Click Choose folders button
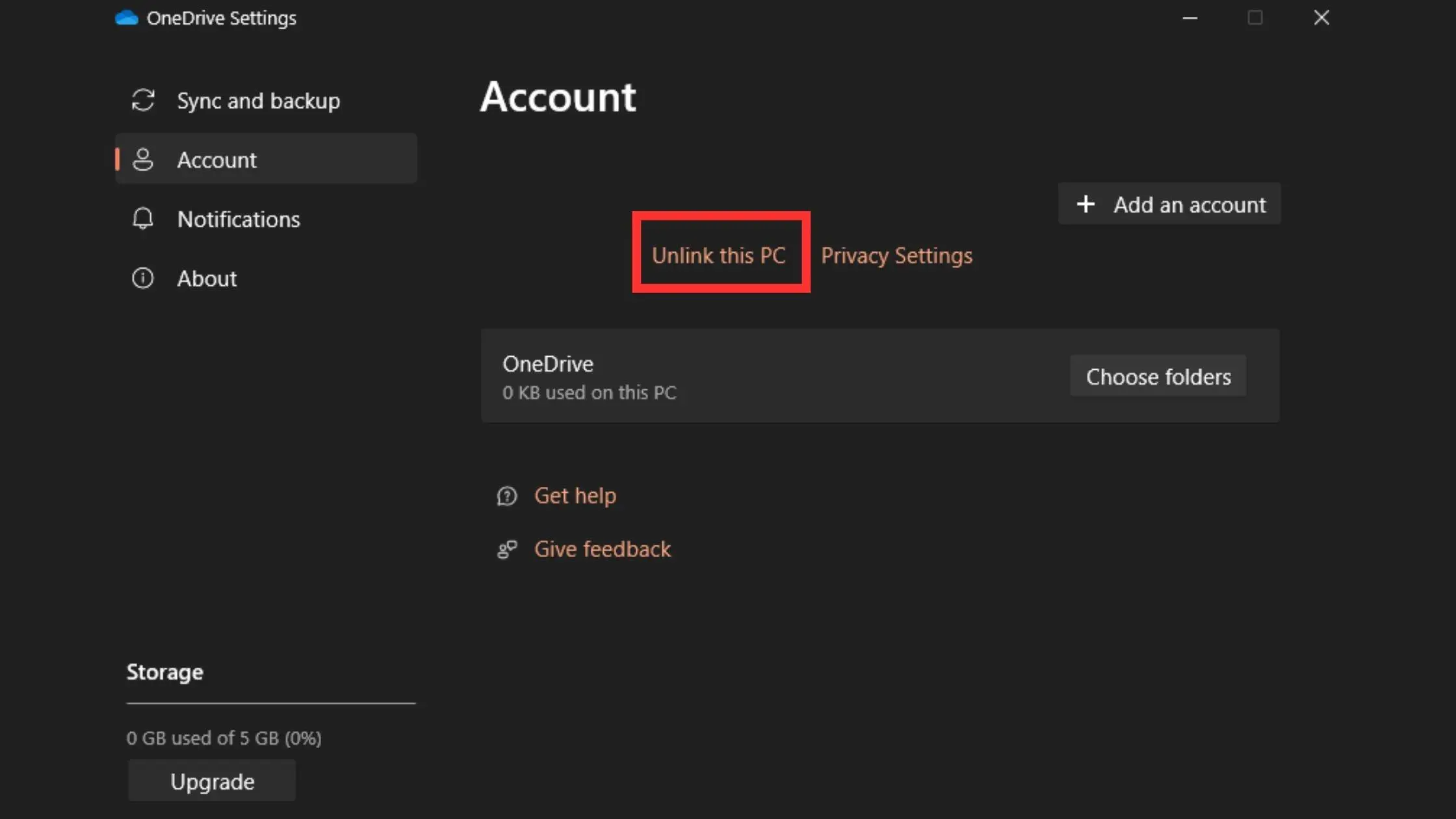 click(x=1158, y=376)
